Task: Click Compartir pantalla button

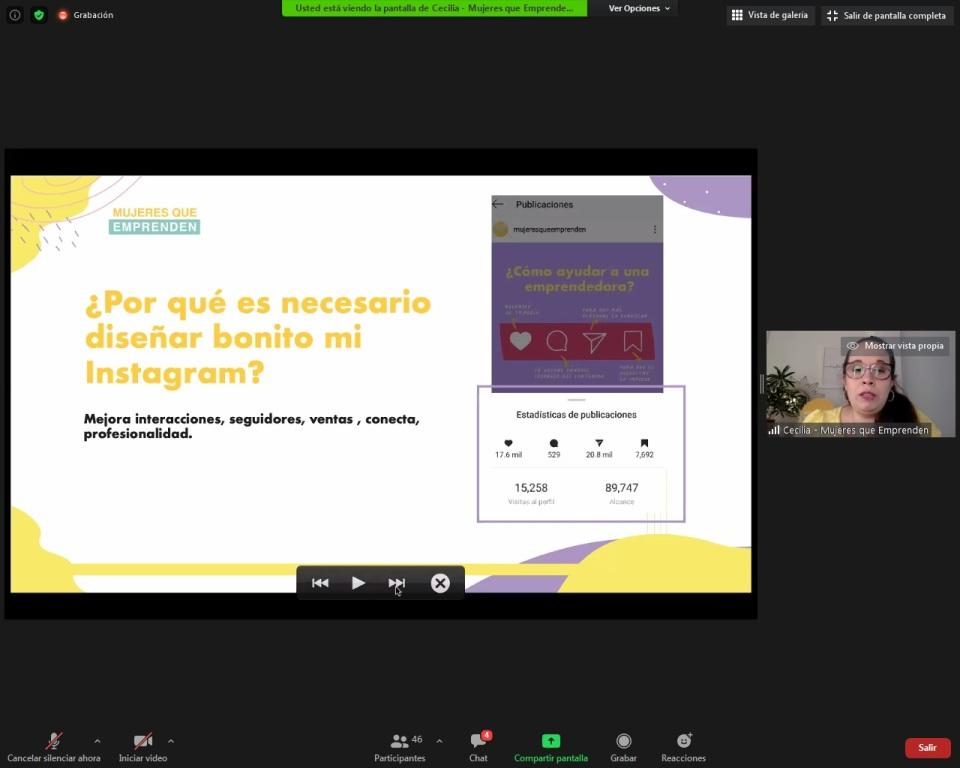Action: pyautogui.click(x=550, y=747)
